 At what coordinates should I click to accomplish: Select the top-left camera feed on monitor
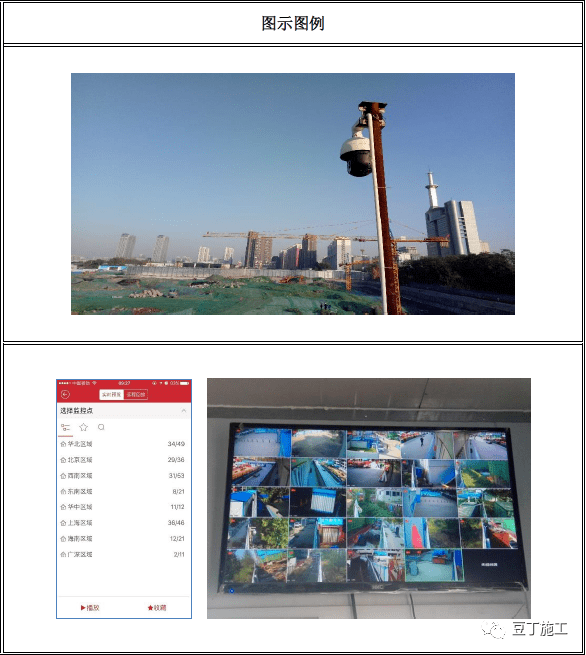pos(262,443)
